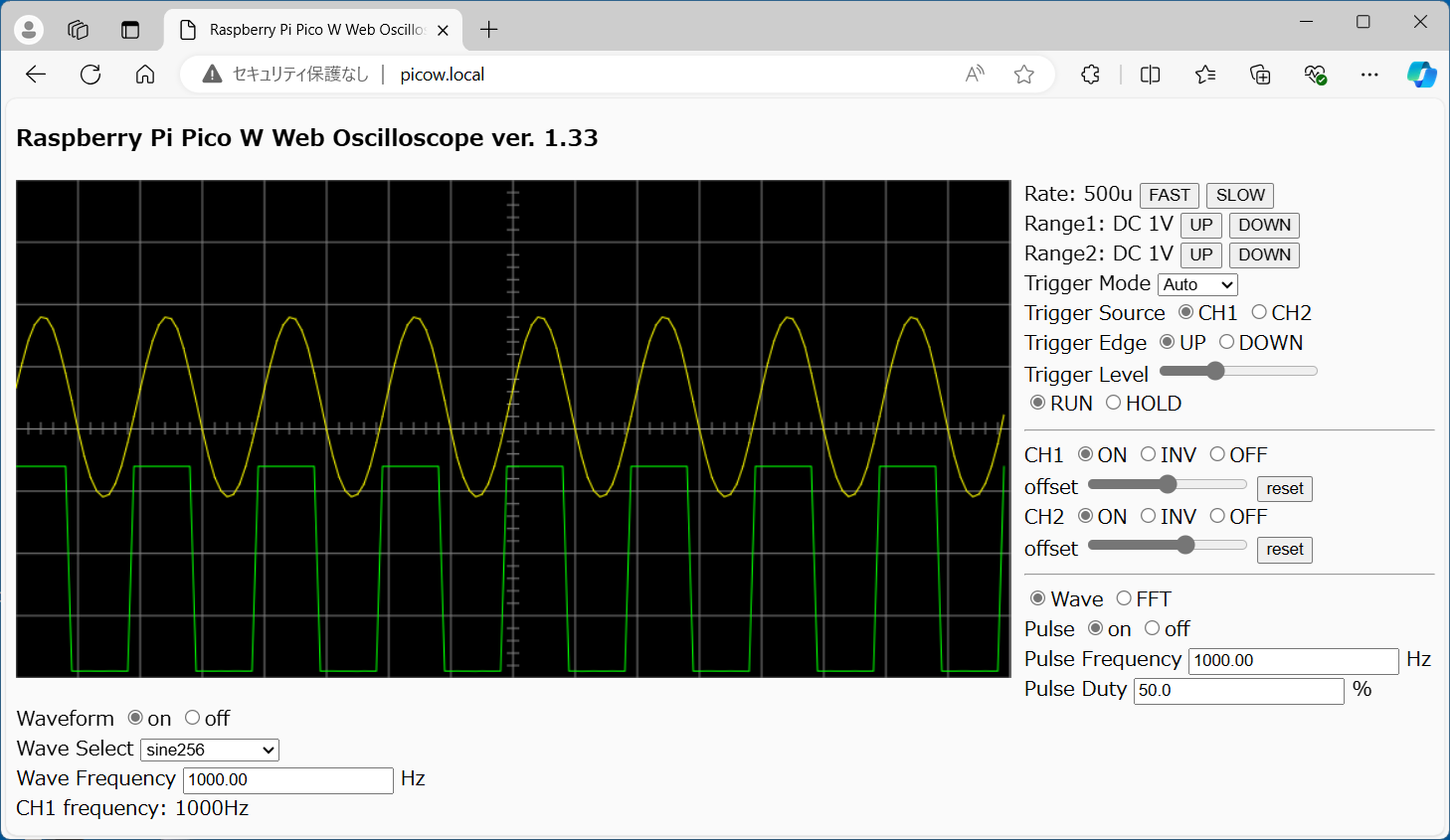Reset the CH2 offset
Image resolution: width=1450 pixels, height=840 pixels.
[x=1285, y=550]
